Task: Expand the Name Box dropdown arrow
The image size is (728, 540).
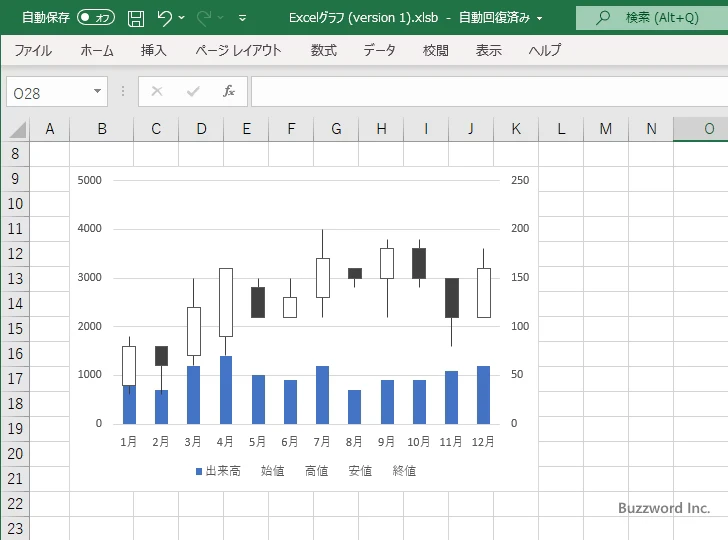Action: tap(98, 91)
